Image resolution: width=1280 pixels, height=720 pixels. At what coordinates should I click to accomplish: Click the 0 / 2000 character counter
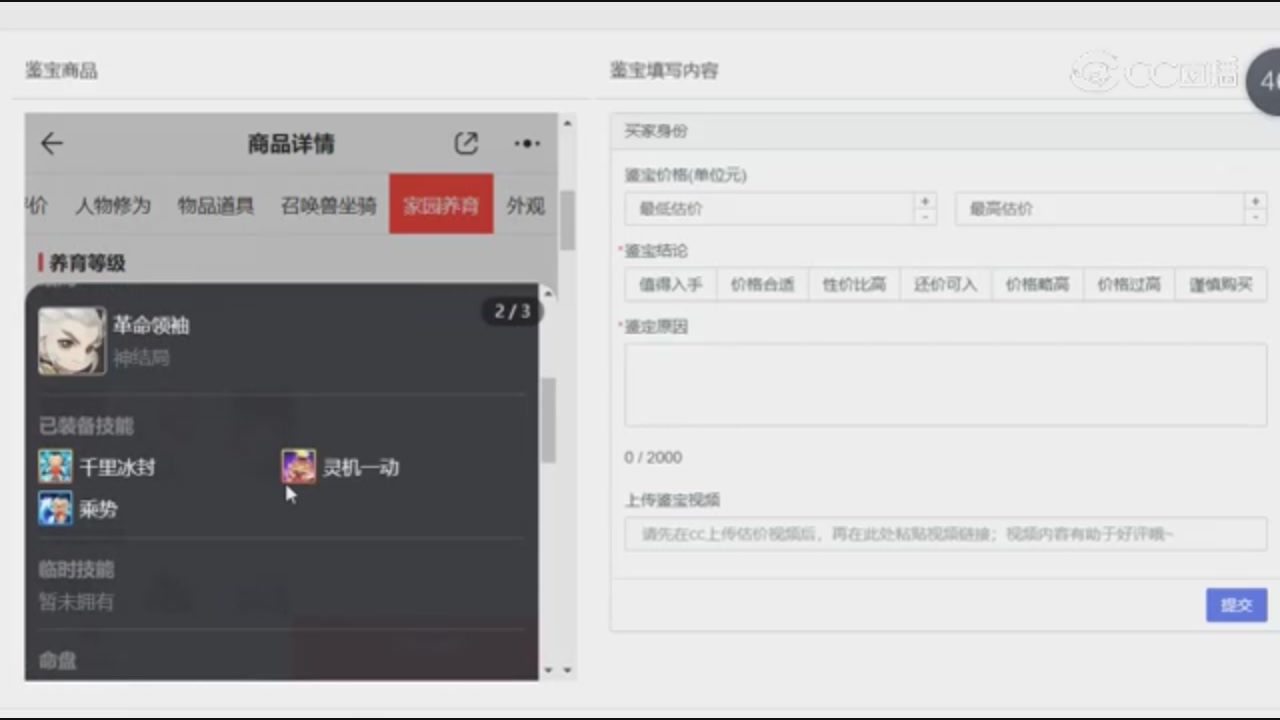tap(653, 457)
